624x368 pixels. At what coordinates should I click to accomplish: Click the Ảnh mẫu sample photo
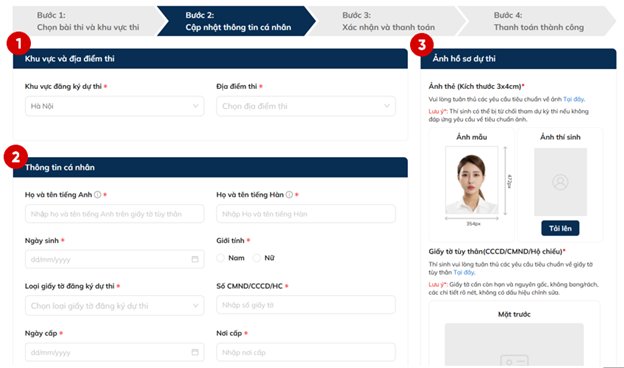coord(472,180)
